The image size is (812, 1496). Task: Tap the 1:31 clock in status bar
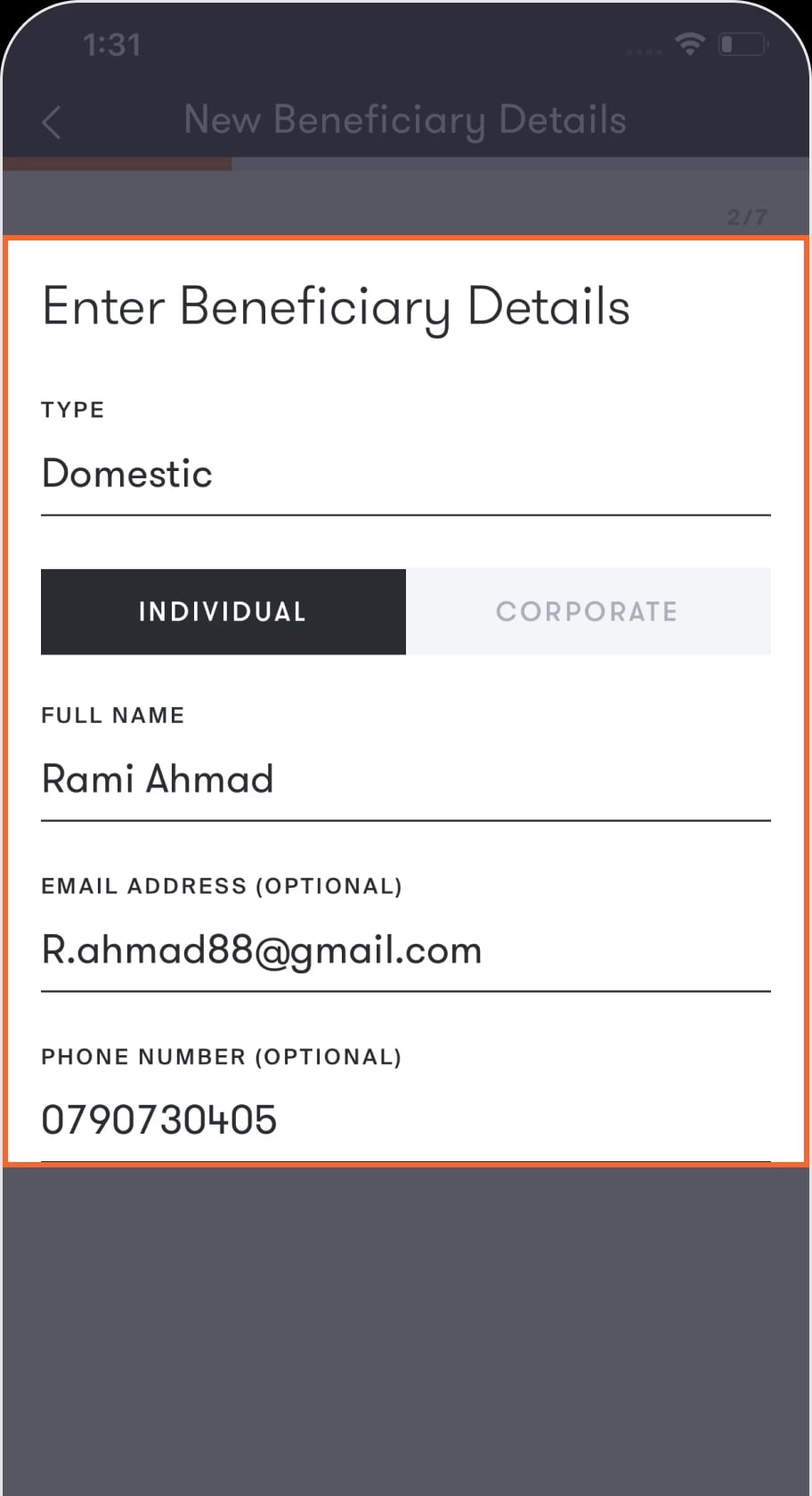tap(112, 45)
